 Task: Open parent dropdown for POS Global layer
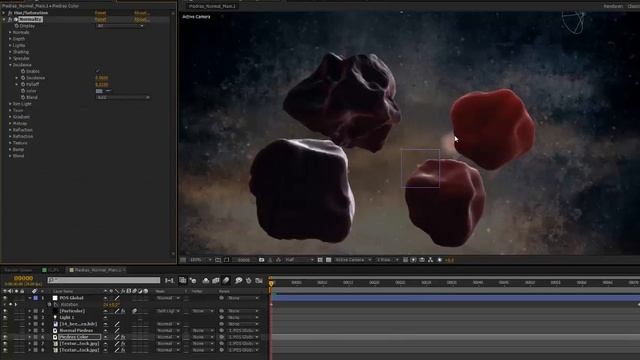[x=243, y=298]
